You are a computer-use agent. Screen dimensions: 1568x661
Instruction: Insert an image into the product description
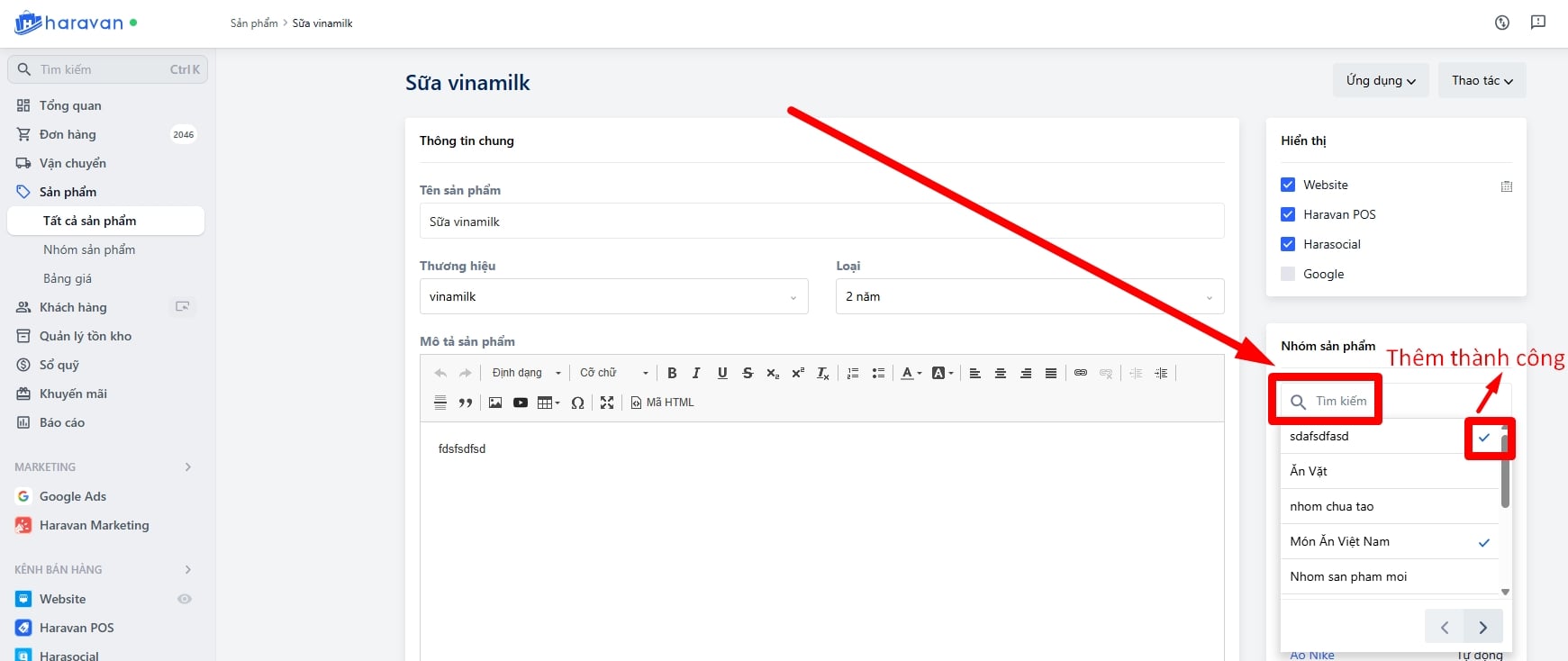pyautogui.click(x=495, y=403)
